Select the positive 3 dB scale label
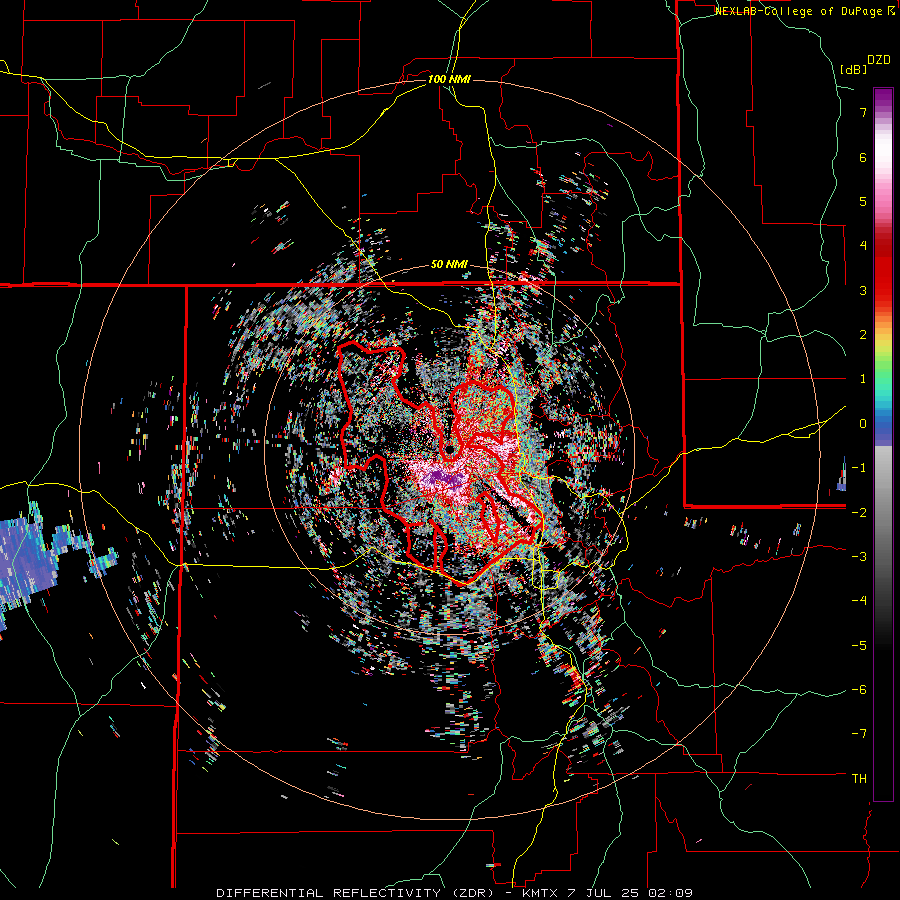 (x=863, y=290)
